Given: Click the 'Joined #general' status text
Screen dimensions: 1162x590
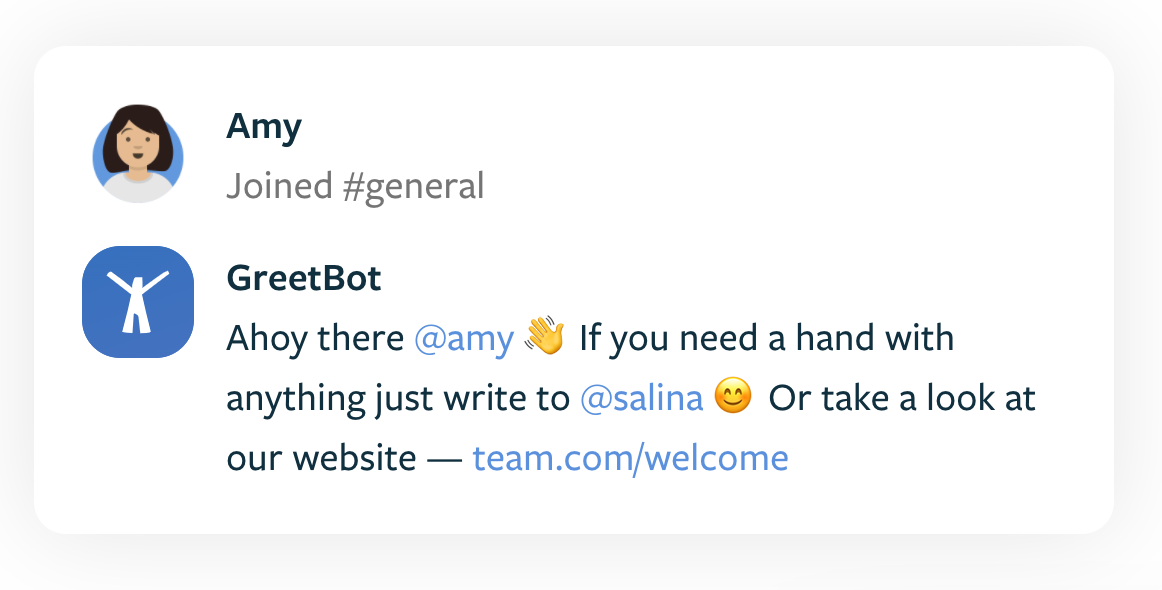Looking at the screenshot, I should (355, 186).
